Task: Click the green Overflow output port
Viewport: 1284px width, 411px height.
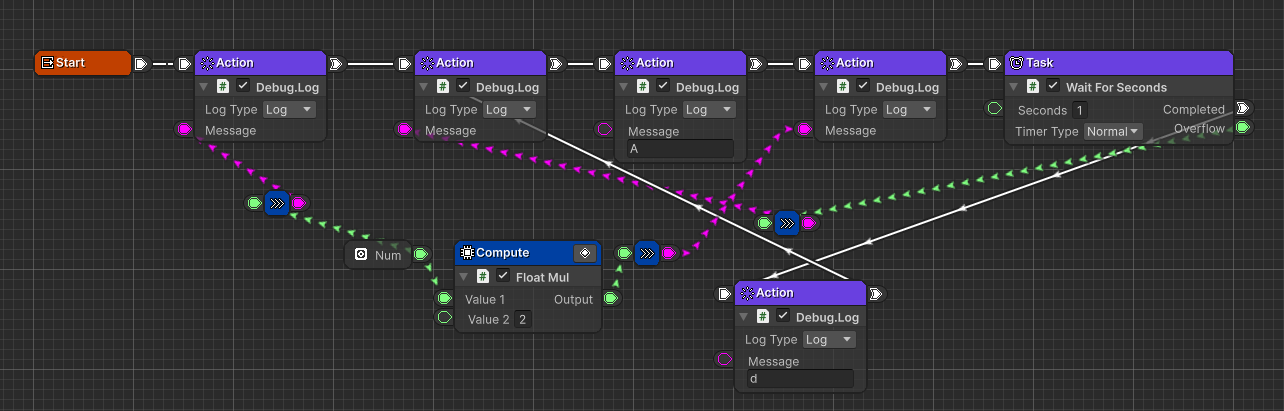Action: [1241, 128]
